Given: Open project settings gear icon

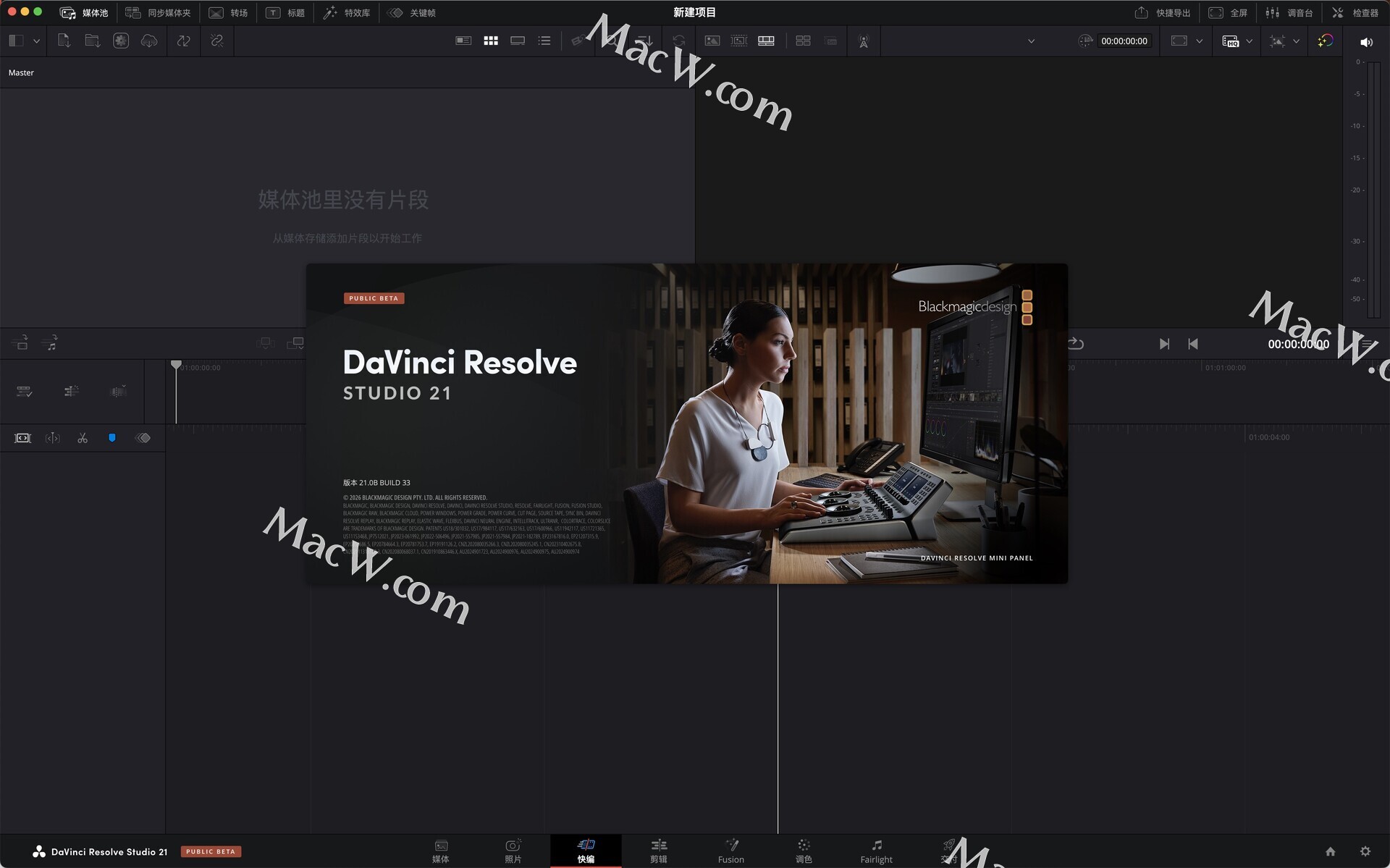Looking at the screenshot, I should 1365,851.
